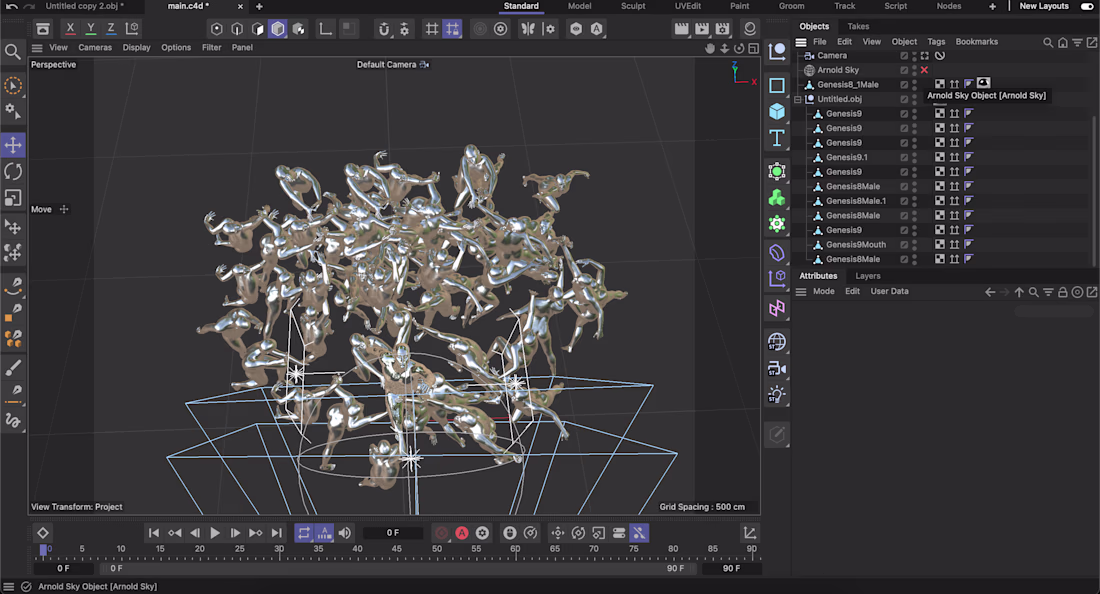Select Genesis9Mouth object in the list
The image size is (1100, 594).
point(855,245)
